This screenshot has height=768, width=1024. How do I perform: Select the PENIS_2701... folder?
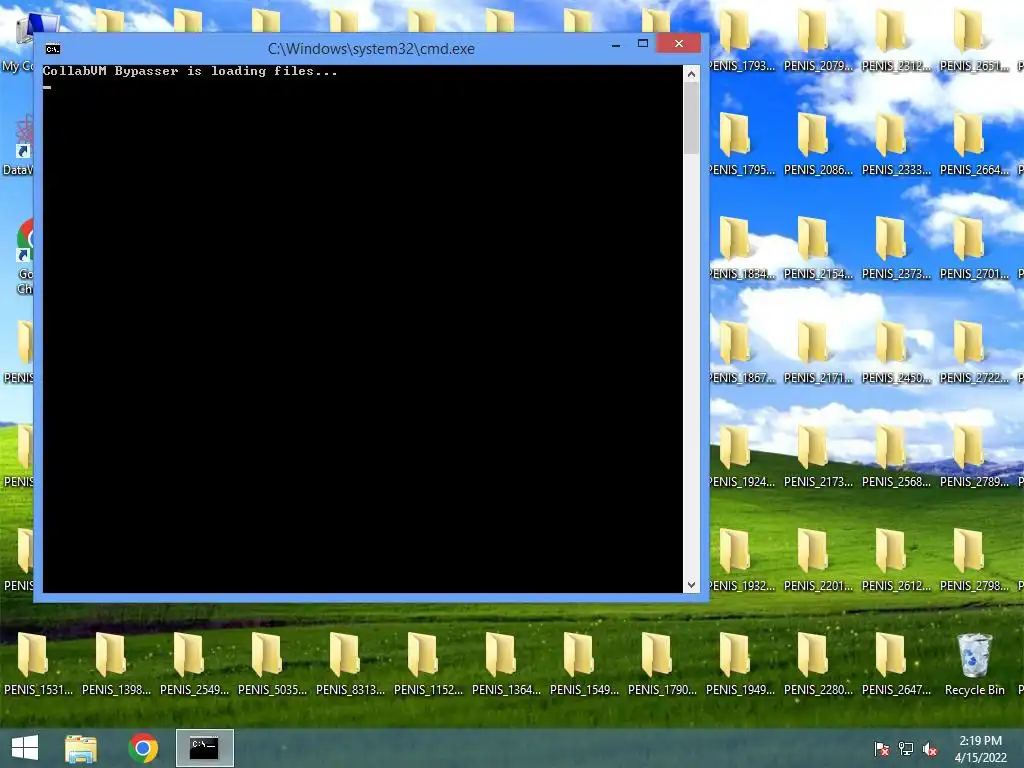point(974,248)
